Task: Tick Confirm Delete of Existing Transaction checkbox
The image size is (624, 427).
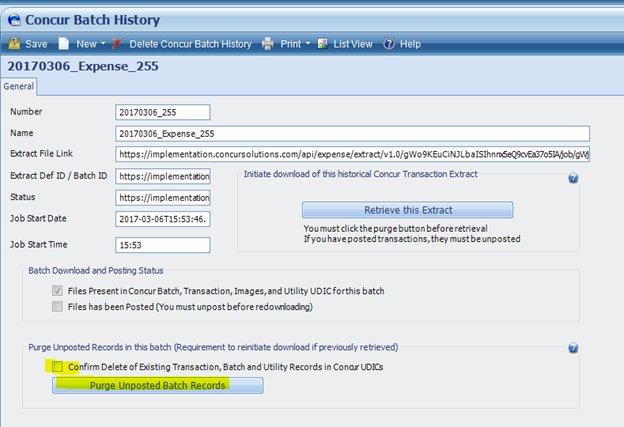Action: click(57, 367)
